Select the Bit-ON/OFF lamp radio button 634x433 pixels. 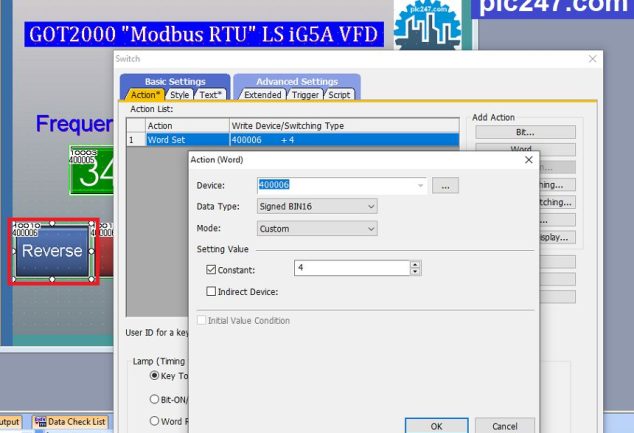(154, 399)
